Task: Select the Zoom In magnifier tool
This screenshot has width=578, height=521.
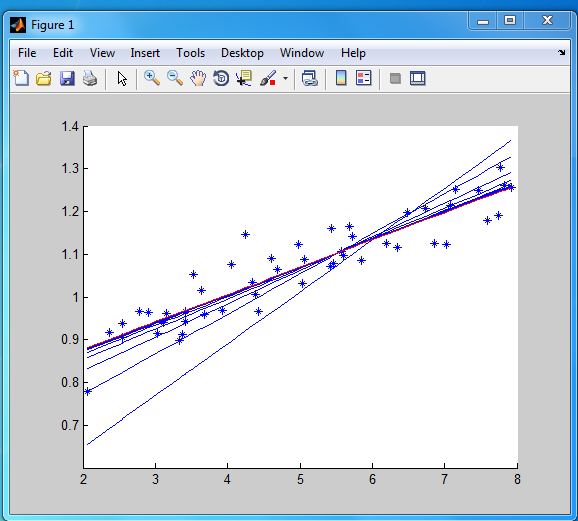Action: click(152, 78)
